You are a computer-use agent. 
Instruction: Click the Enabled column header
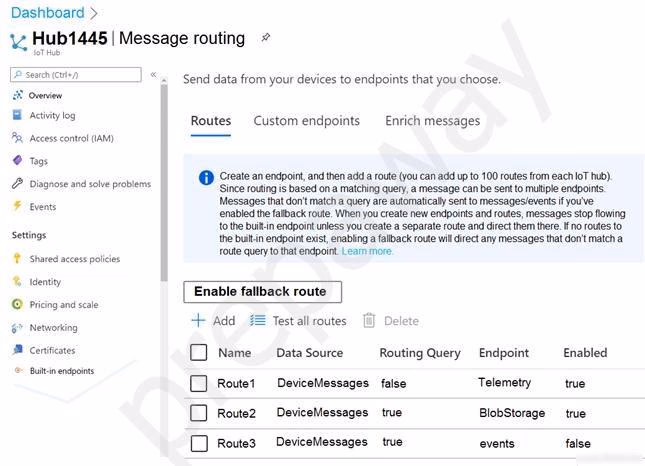click(x=585, y=352)
